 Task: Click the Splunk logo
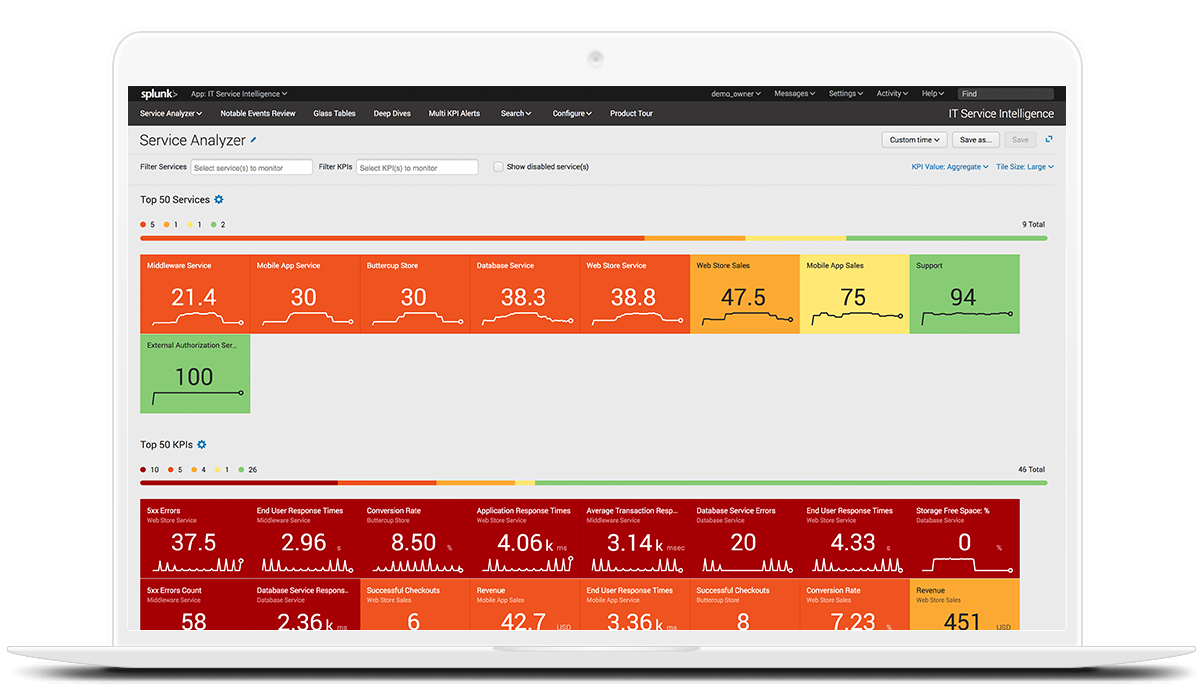click(x=158, y=94)
